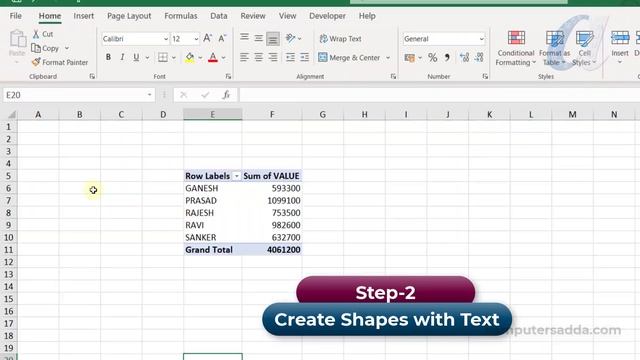The width and height of the screenshot is (640, 360).
Task: Open the Row Labels filter dropdown
Action: (x=236, y=176)
